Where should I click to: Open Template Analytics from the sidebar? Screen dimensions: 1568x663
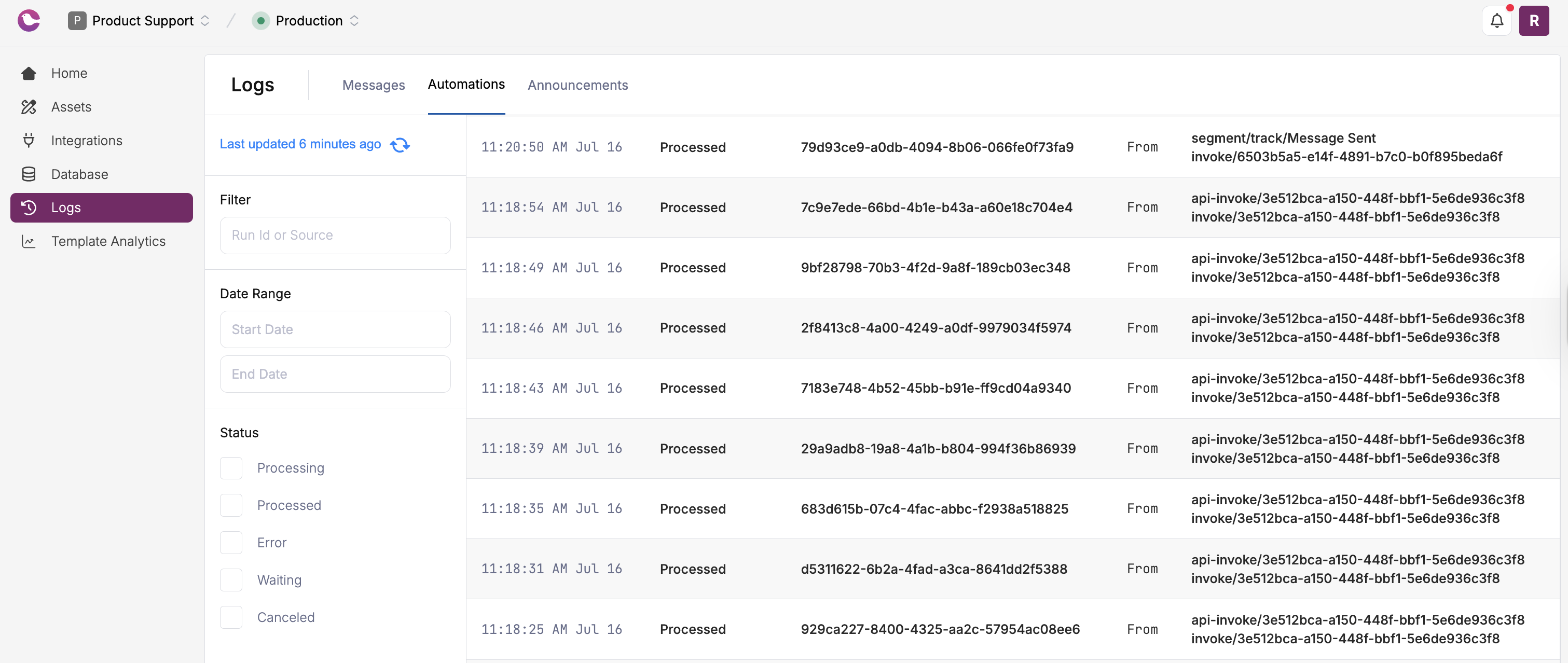click(108, 241)
